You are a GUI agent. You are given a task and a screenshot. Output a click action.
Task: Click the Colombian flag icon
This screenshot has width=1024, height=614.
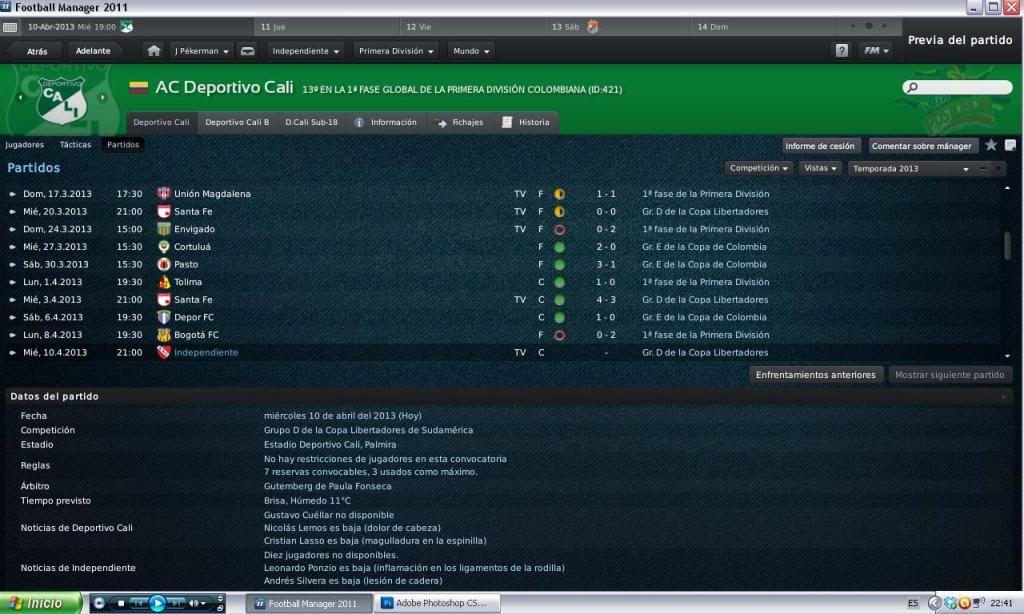click(x=138, y=88)
